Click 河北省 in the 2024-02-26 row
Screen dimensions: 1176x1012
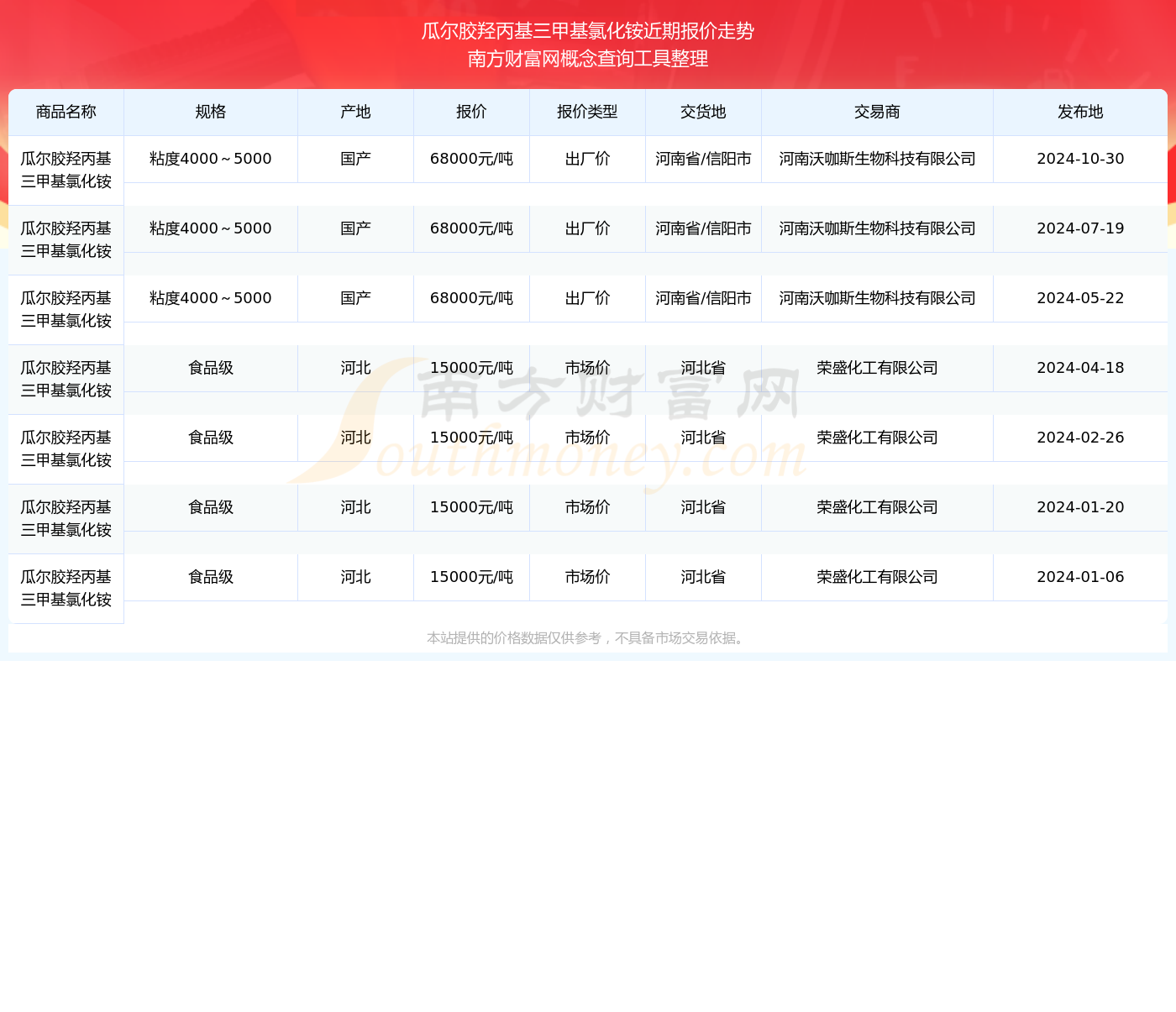point(704,438)
